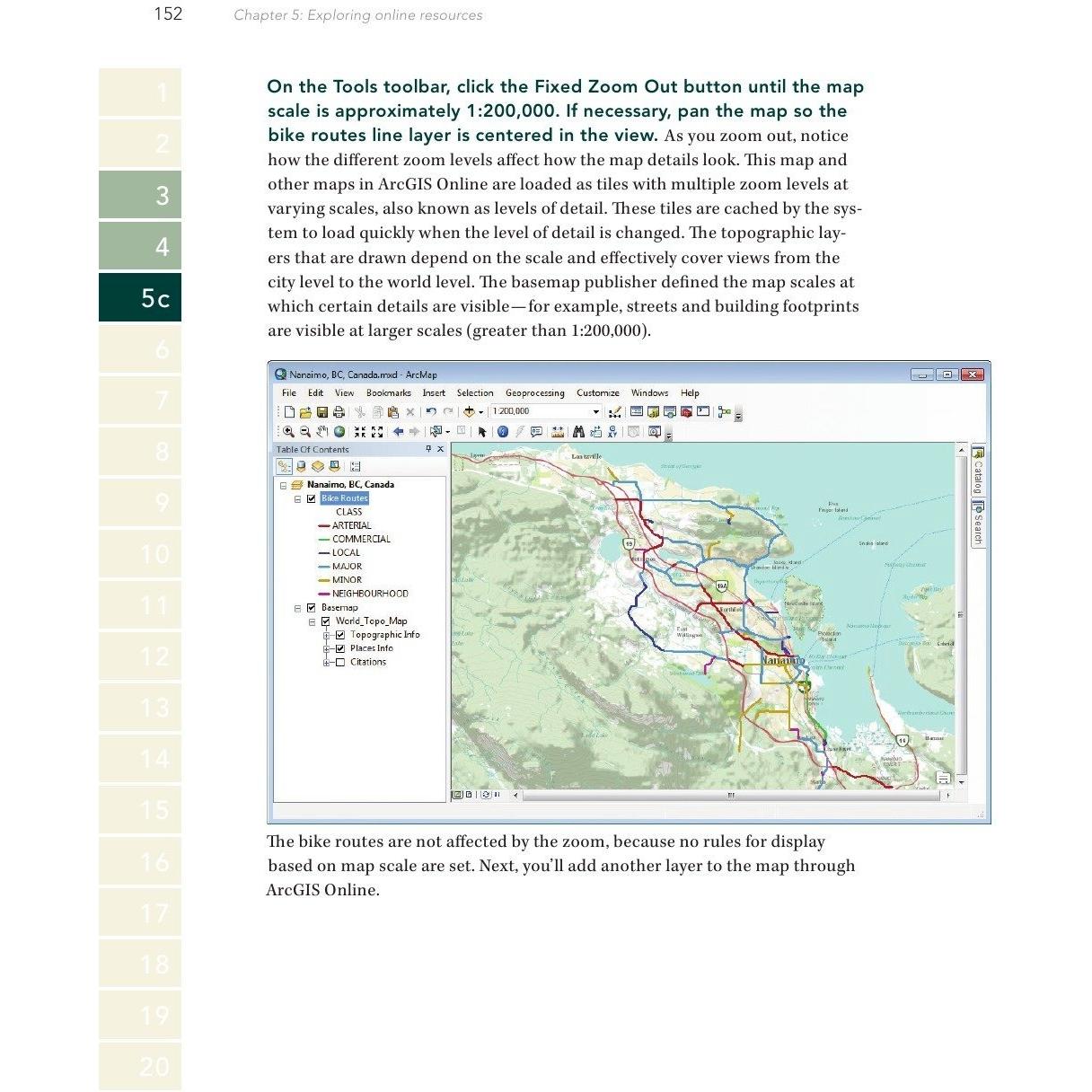Image resolution: width=1092 pixels, height=1092 pixels.
Task: Click the Print icon on Standard toolbar
Action: click(x=339, y=412)
